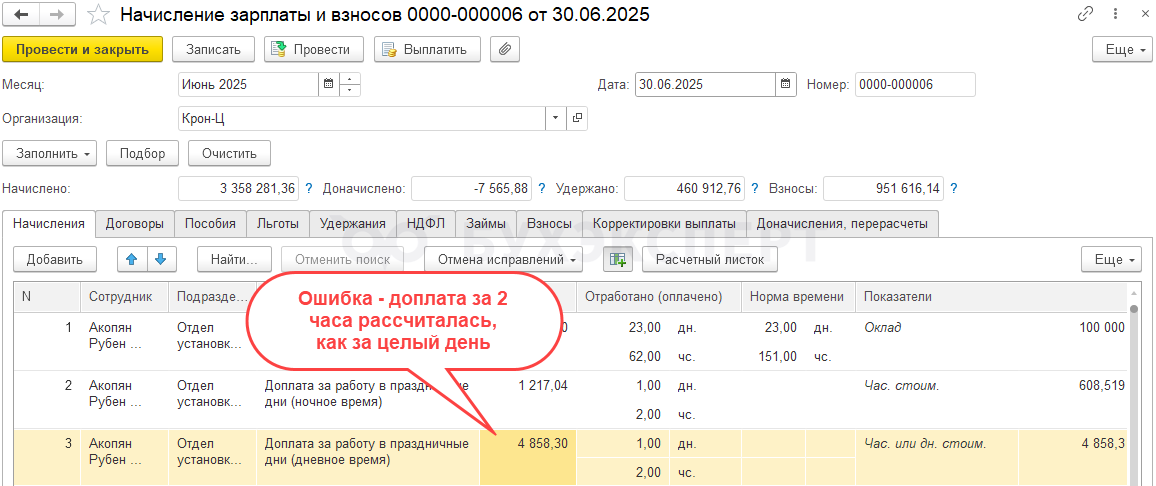Click the Выплатить button
The height and width of the screenshot is (486, 1156).
(x=427, y=49)
